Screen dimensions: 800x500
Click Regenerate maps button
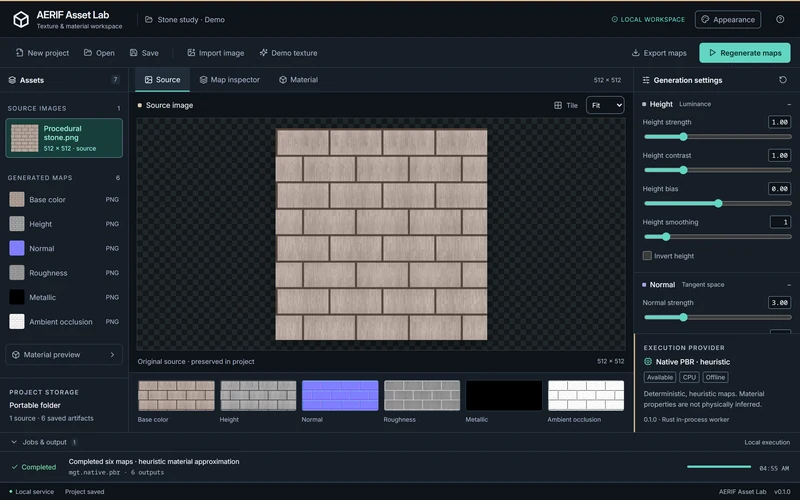tap(744, 53)
